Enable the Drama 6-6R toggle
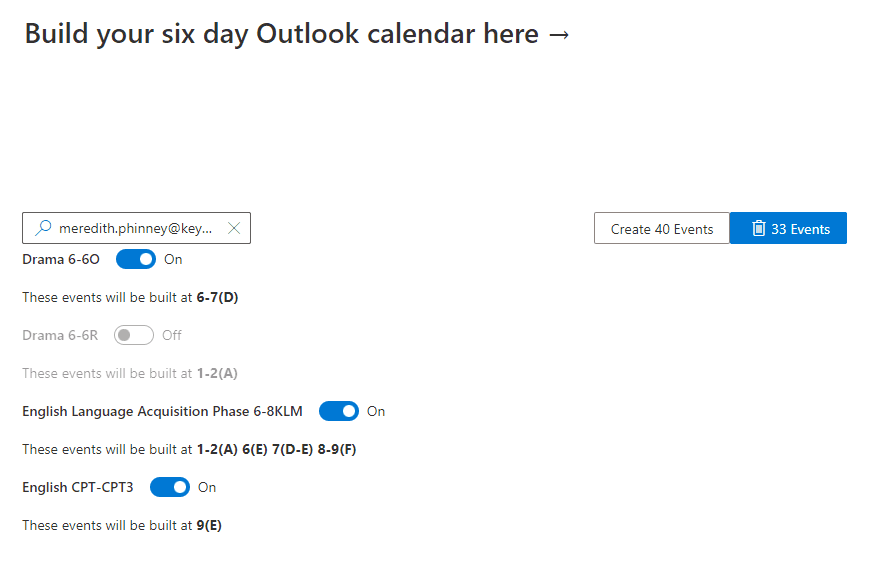The height and width of the screenshot is (570, 875). click(x=134, y=335)
